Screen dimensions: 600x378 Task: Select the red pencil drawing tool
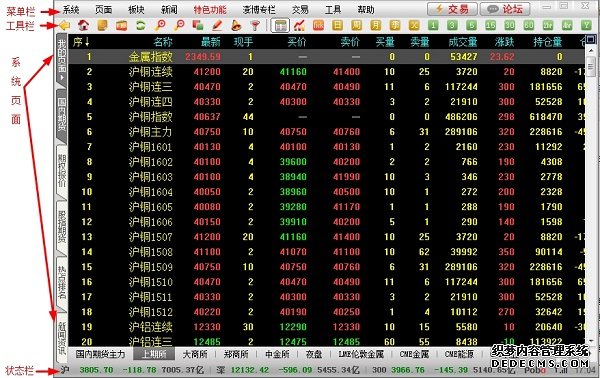point(217,26)
